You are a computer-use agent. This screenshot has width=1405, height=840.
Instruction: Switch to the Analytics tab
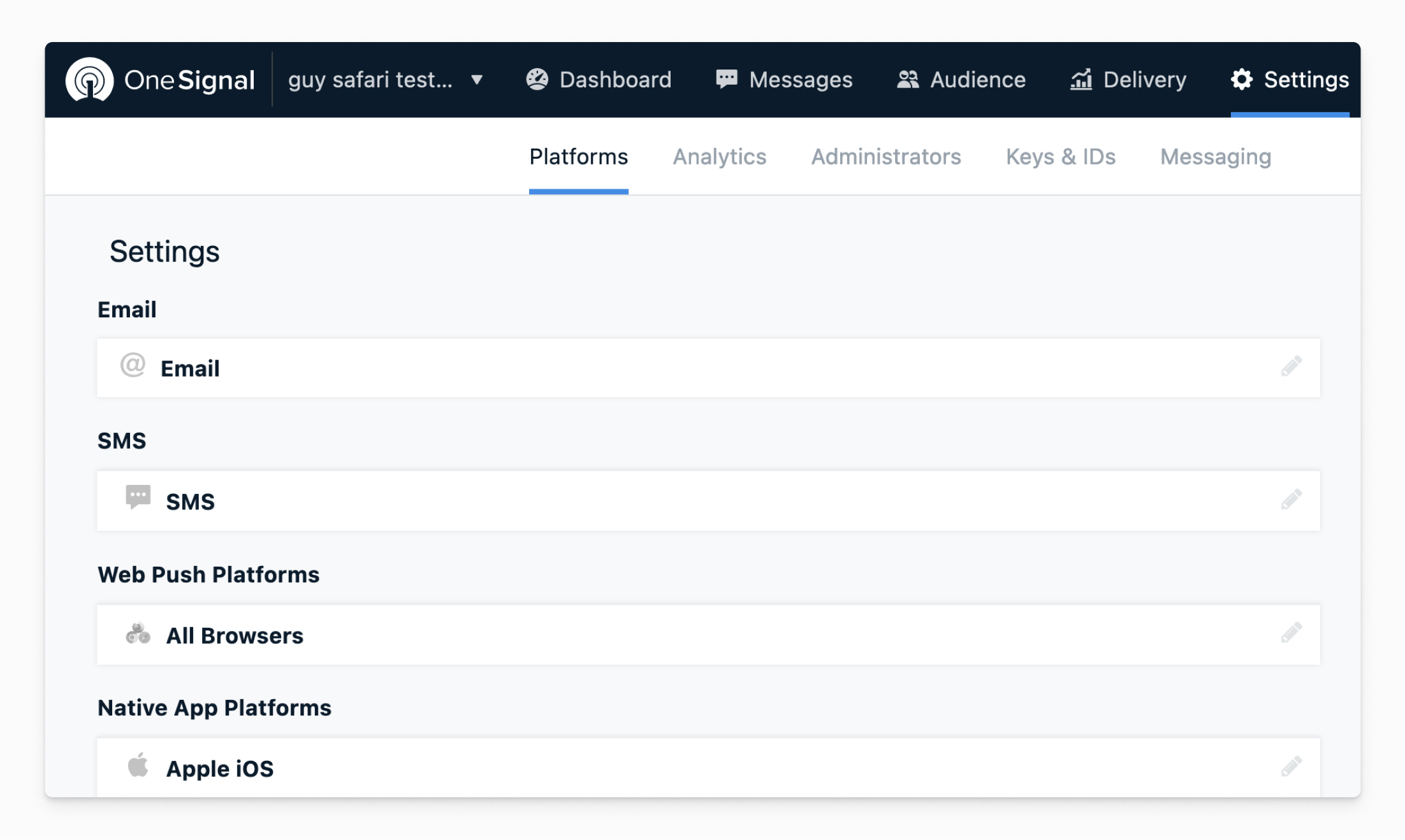(x=720, y=157)
